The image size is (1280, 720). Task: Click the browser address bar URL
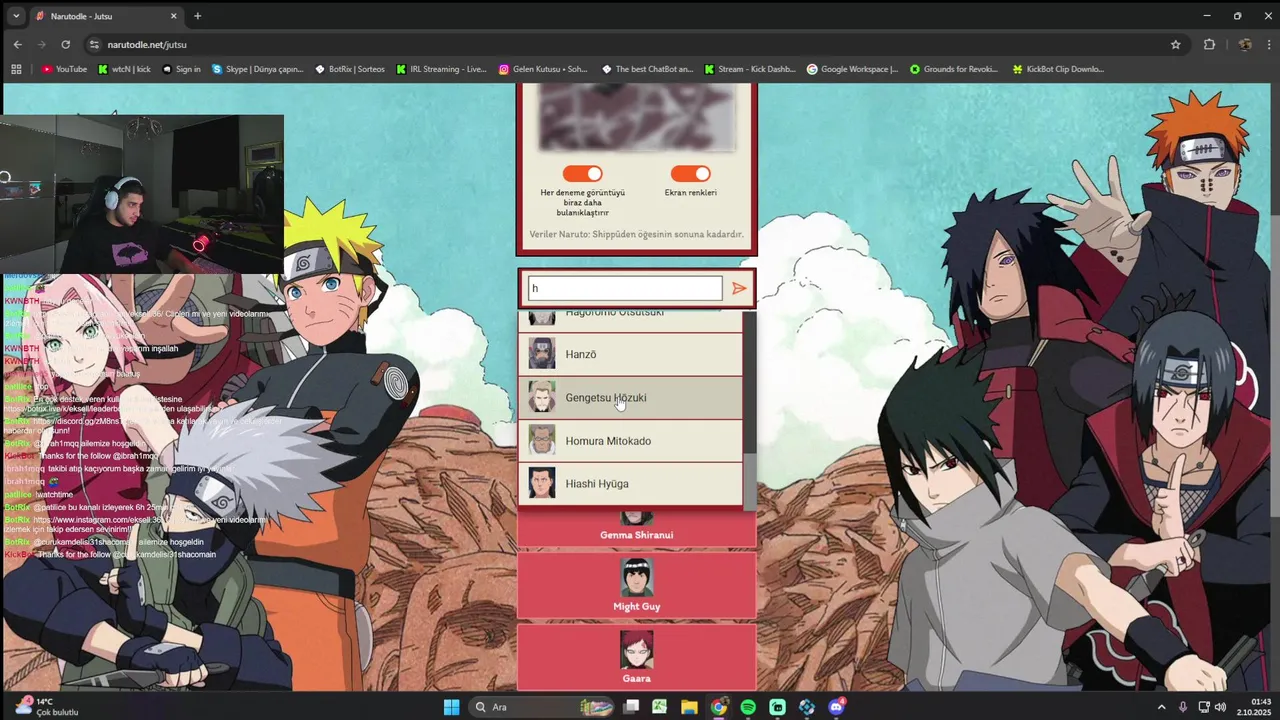tap(147, 45)
